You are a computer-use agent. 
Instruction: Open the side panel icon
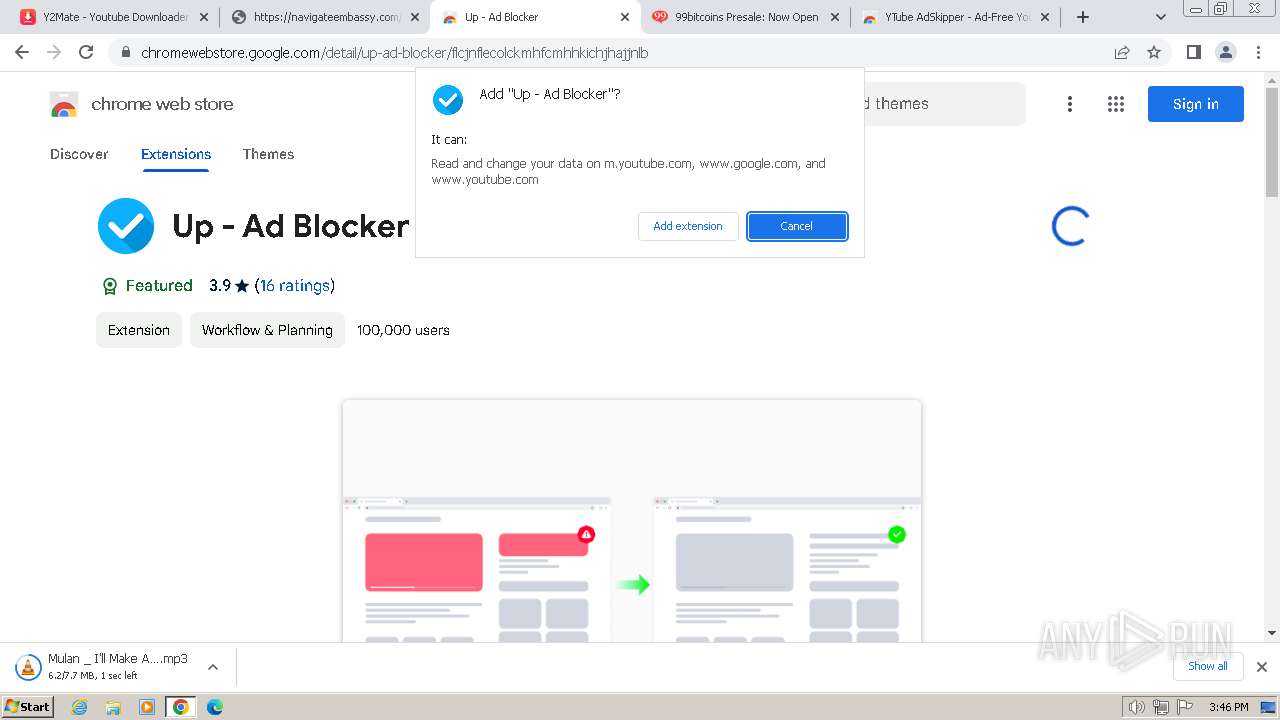(x=1193, y=52)
